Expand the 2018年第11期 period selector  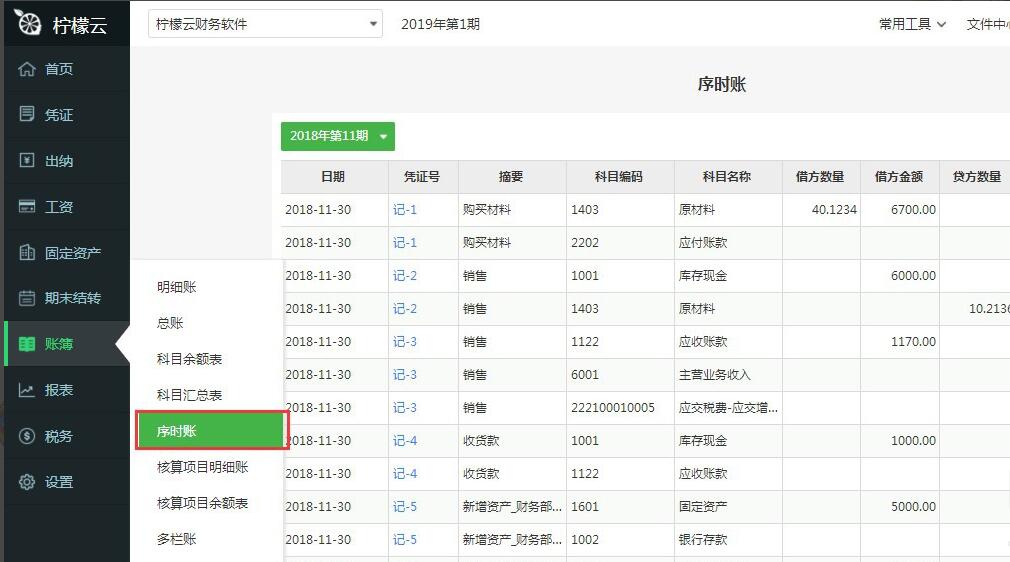coord(338,136)
